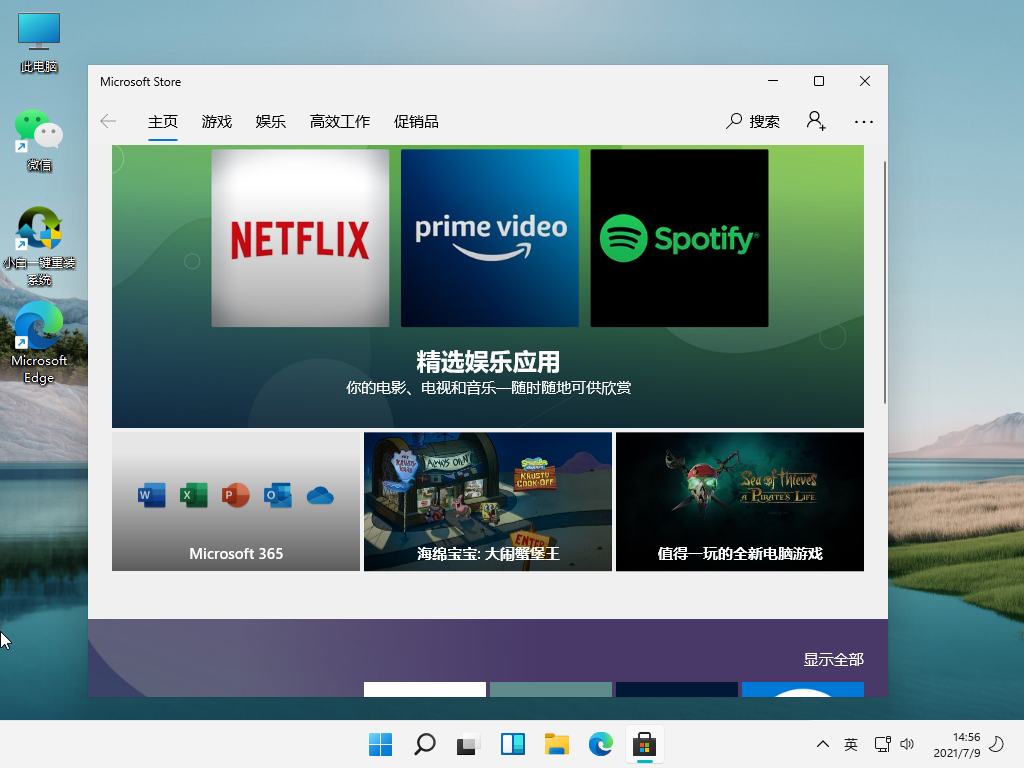
Task: Open the 海绵宝宝: 大闹蟹堡王 game card
Action: [488, 502]
